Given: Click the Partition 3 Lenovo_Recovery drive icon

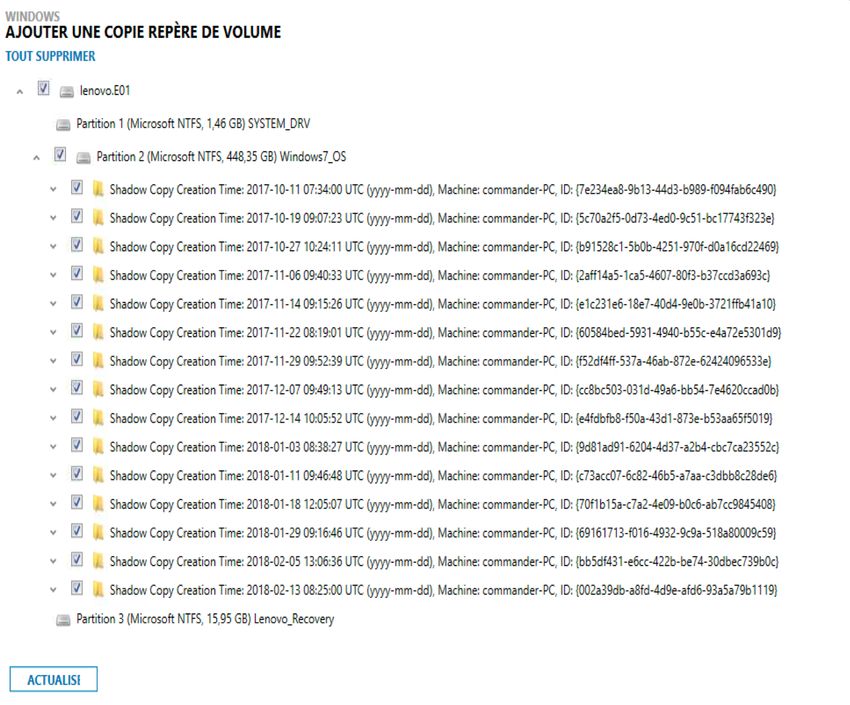Looking at the screenshot, I should pyautogui.click(x=63, y=620).
